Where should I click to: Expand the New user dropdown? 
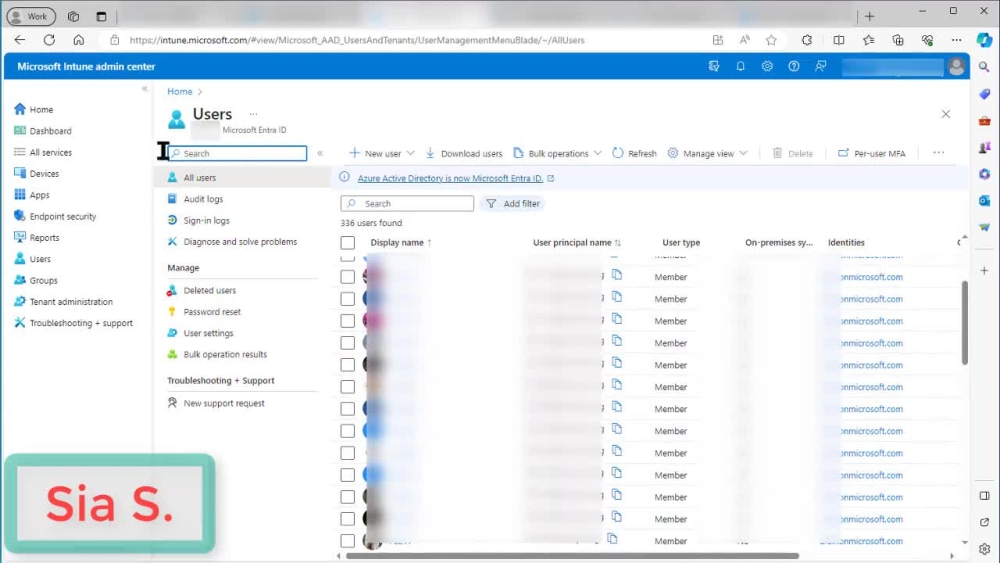[411, 153]
